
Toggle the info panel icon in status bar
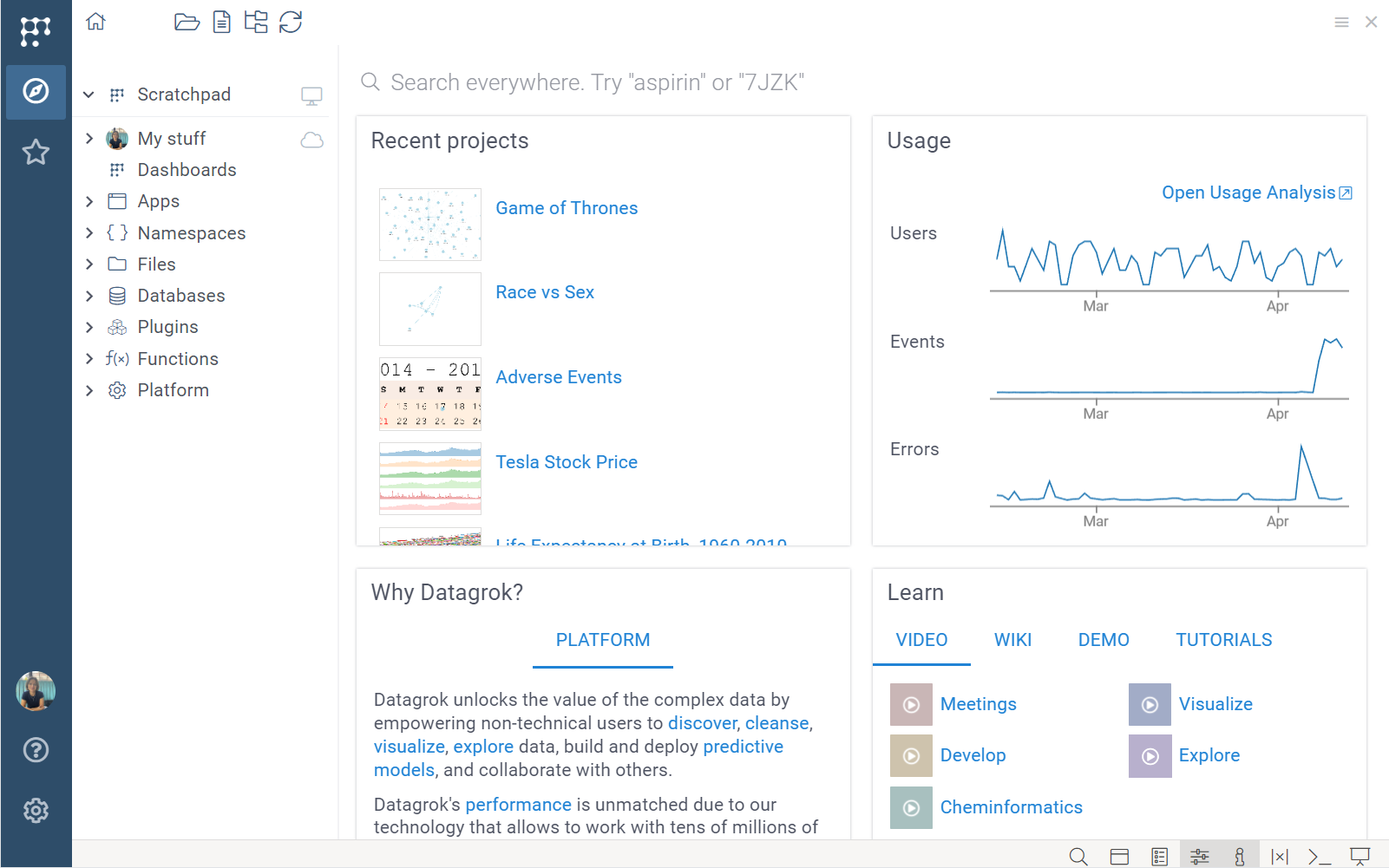1240,857
